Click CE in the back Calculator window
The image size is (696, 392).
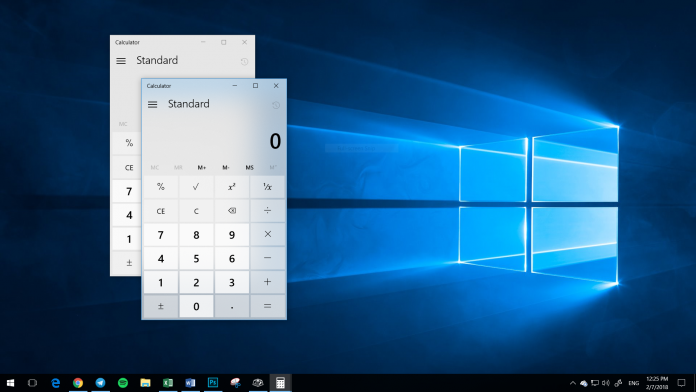pyautogui.click(x=127, y=167)
